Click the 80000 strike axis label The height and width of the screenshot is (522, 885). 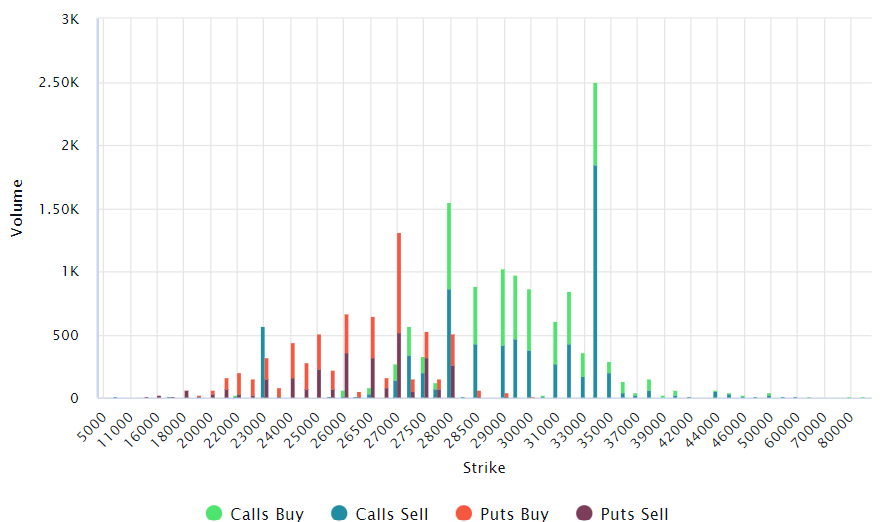(x=836, y=431)
